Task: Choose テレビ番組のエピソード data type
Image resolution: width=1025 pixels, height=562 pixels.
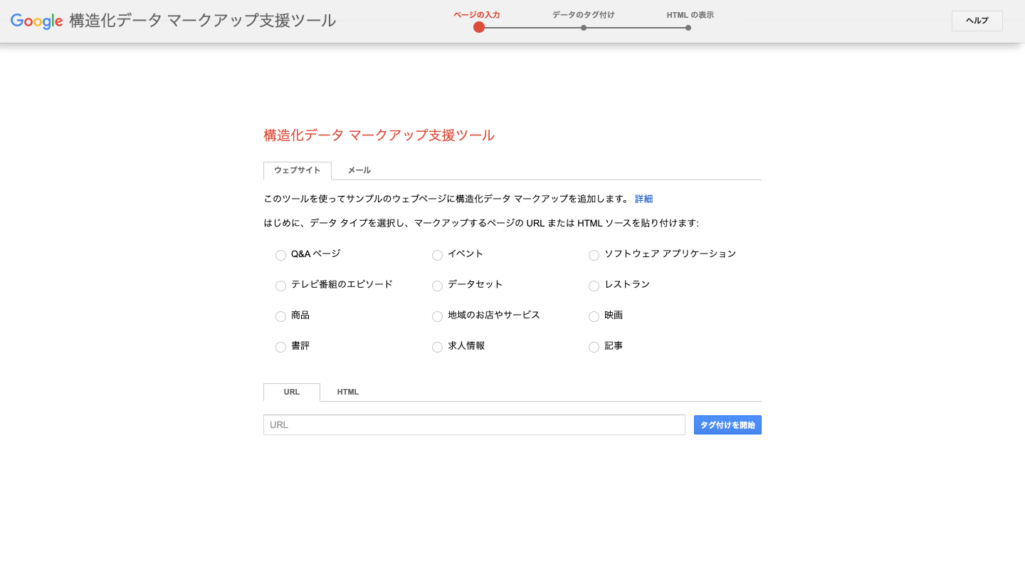Action: pos(280,286)
